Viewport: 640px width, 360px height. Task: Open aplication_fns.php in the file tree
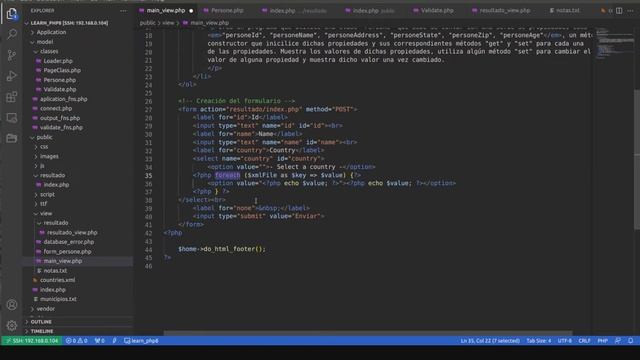tap(63, 99)
